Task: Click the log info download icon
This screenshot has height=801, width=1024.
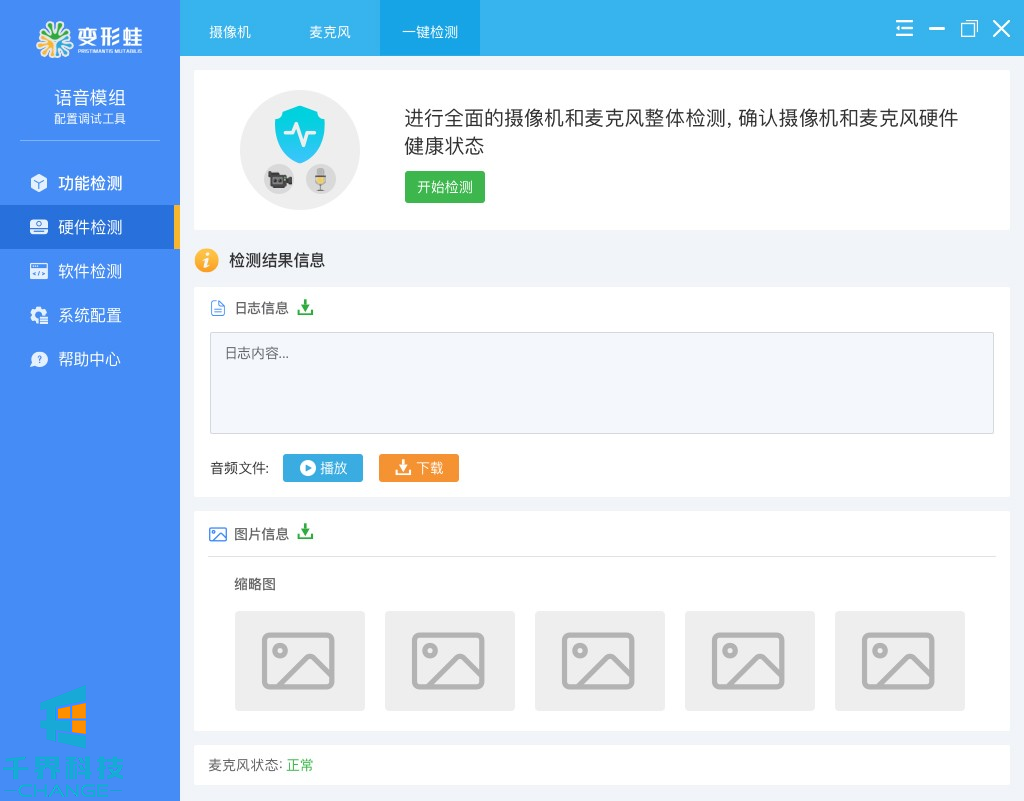Action: tap(305, 307)
